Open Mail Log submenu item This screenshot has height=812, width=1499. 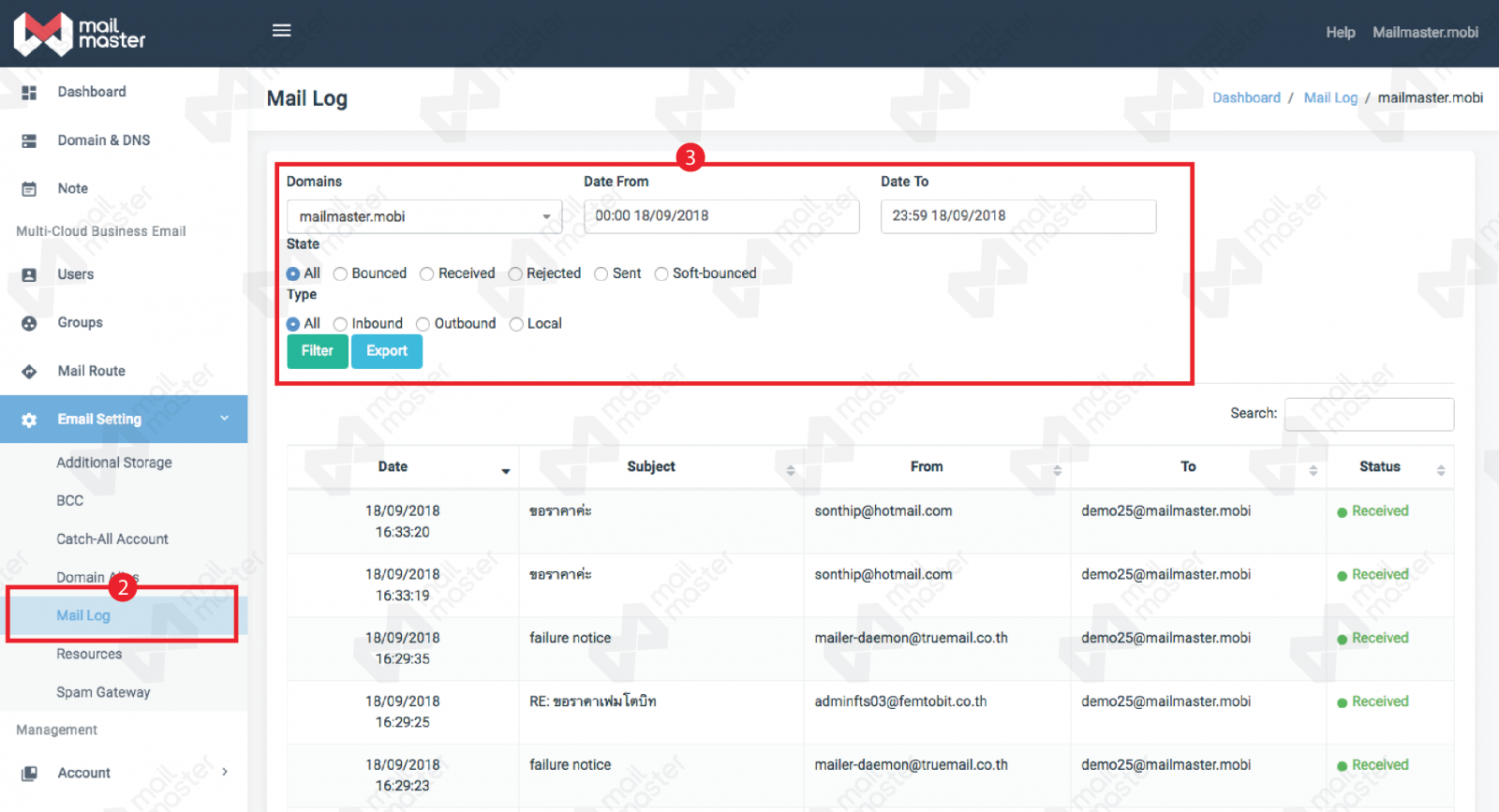pyautogui.click(x=83, y=615)
